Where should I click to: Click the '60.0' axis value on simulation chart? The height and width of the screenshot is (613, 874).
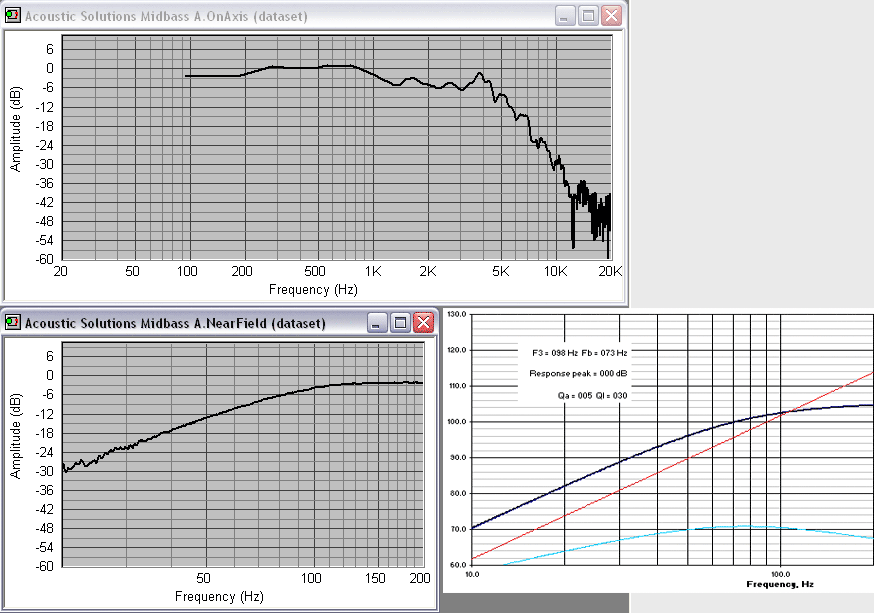(458, 565)
